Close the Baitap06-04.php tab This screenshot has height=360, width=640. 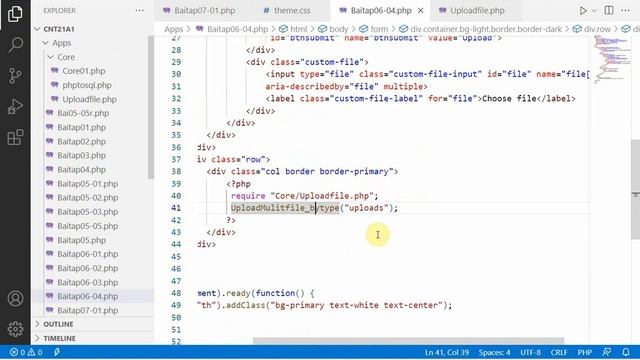pyautogui.click(x=420, y=11)
